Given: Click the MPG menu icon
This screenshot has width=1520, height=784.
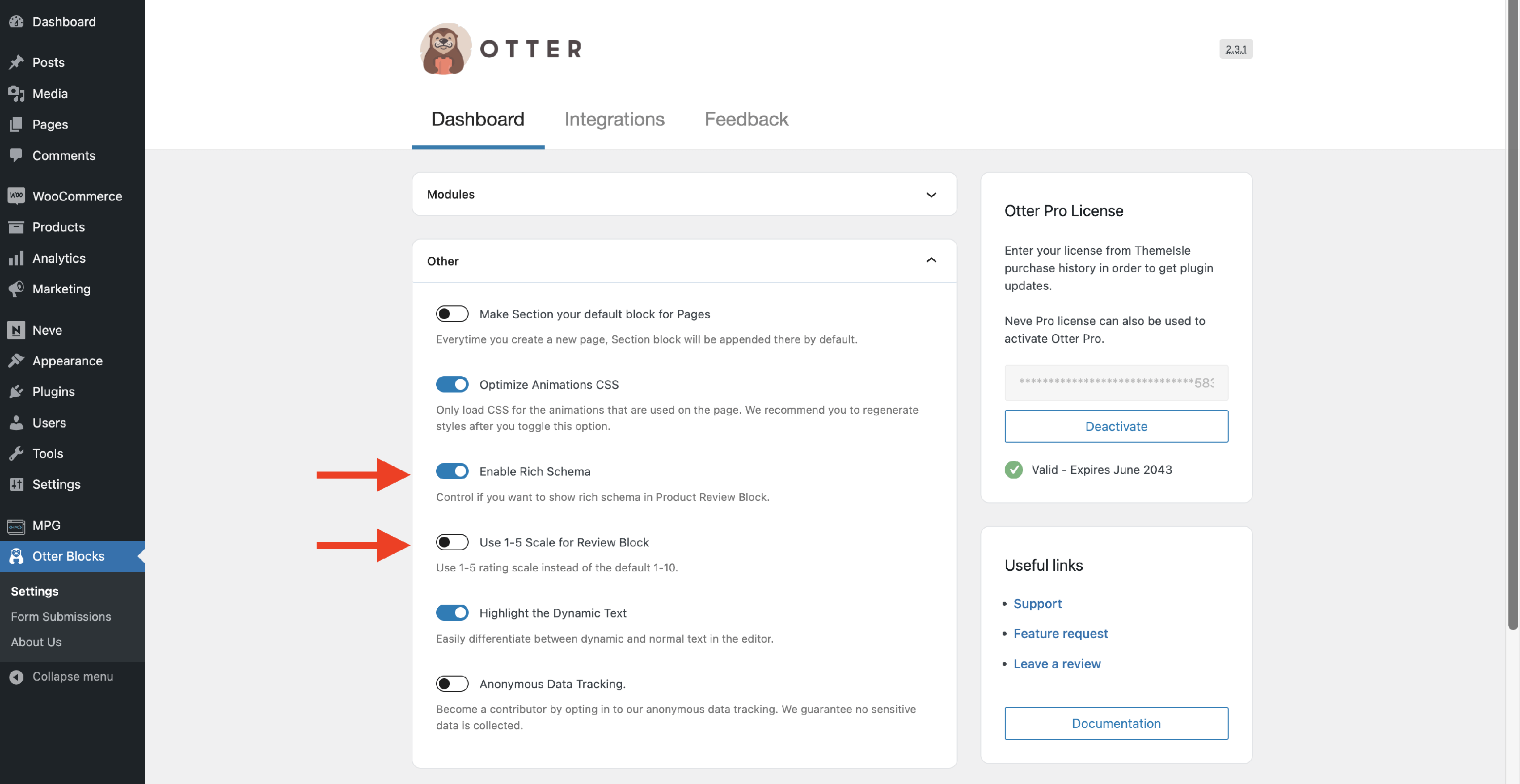Looking at the screenshot, I should [x=16, y=526].
